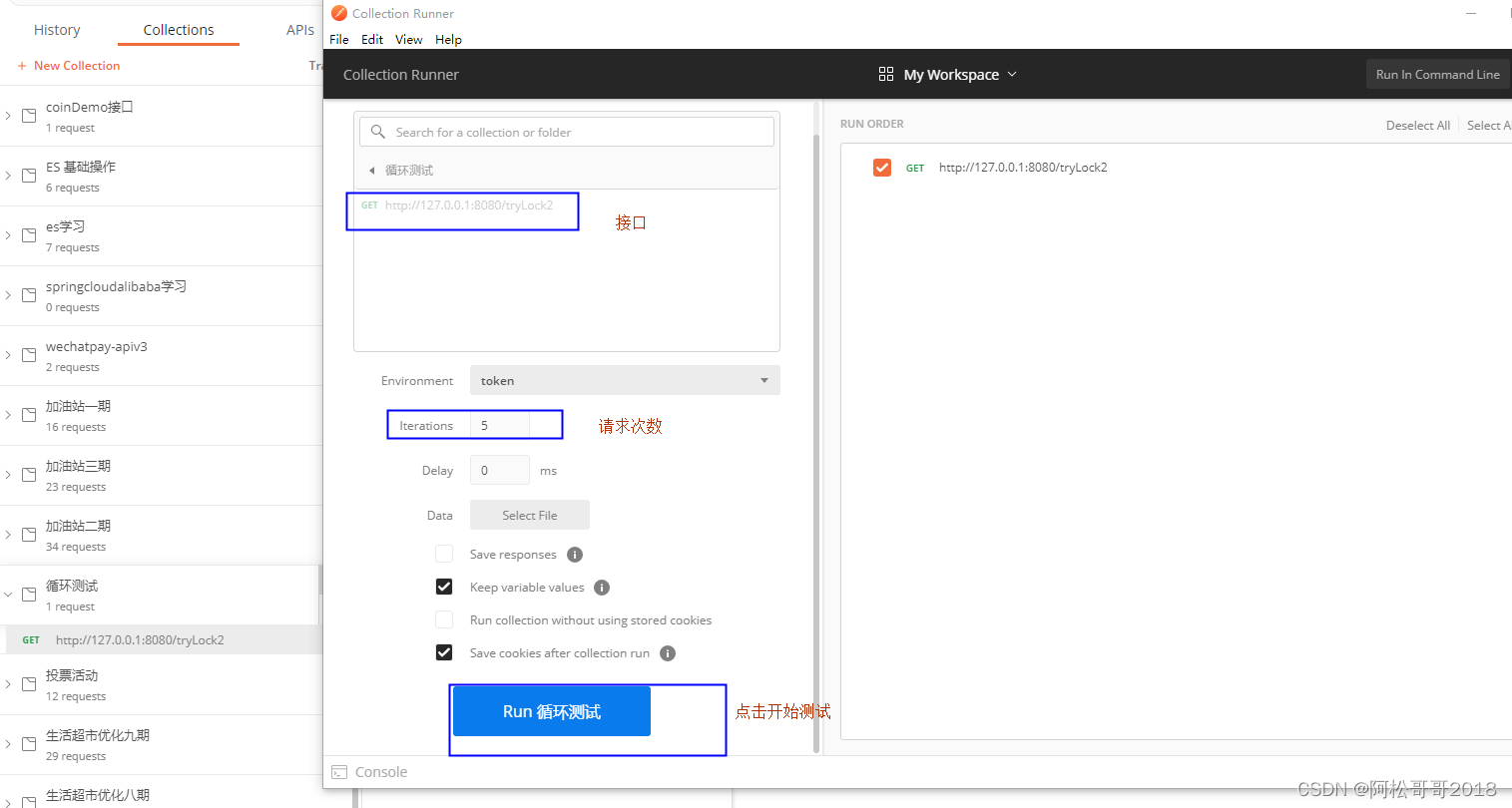The height and width of the screenshot is (808, 1512).
Task: Expand the ES 基础操作 collection chevron
Action: [8, 176]
